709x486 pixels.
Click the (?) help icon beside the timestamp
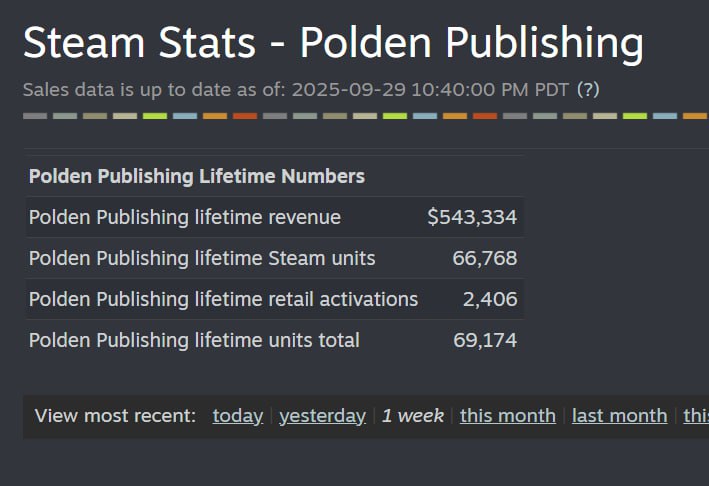pos(588,90)
